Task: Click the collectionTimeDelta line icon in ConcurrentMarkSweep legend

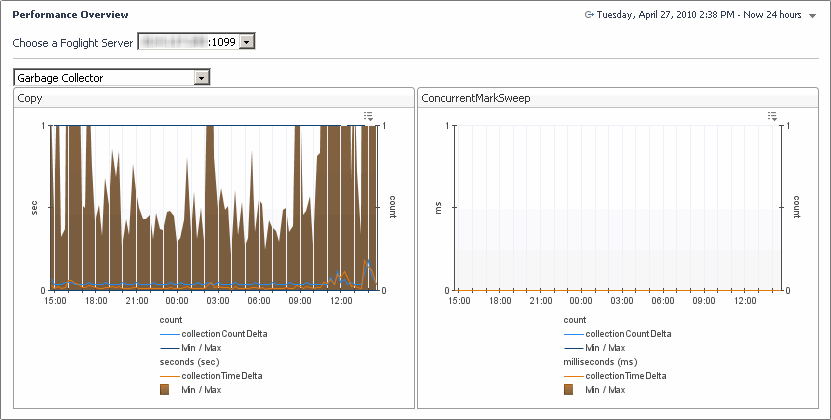Action: point(573,375)
